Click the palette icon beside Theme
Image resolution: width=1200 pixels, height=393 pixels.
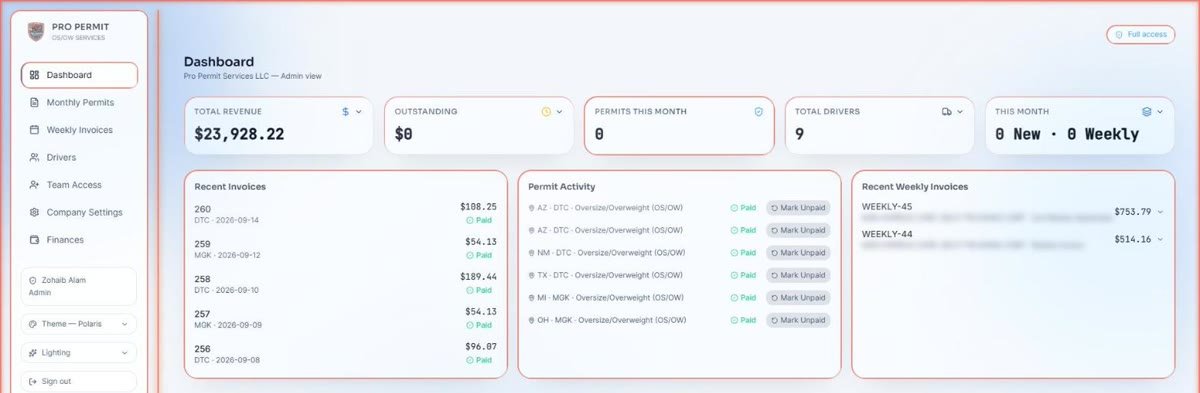pyautogui.click(x=34, y=324)
